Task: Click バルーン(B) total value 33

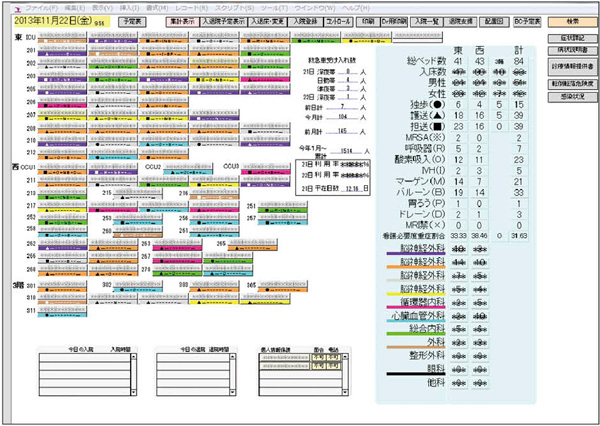Action: tap(518, 193)
